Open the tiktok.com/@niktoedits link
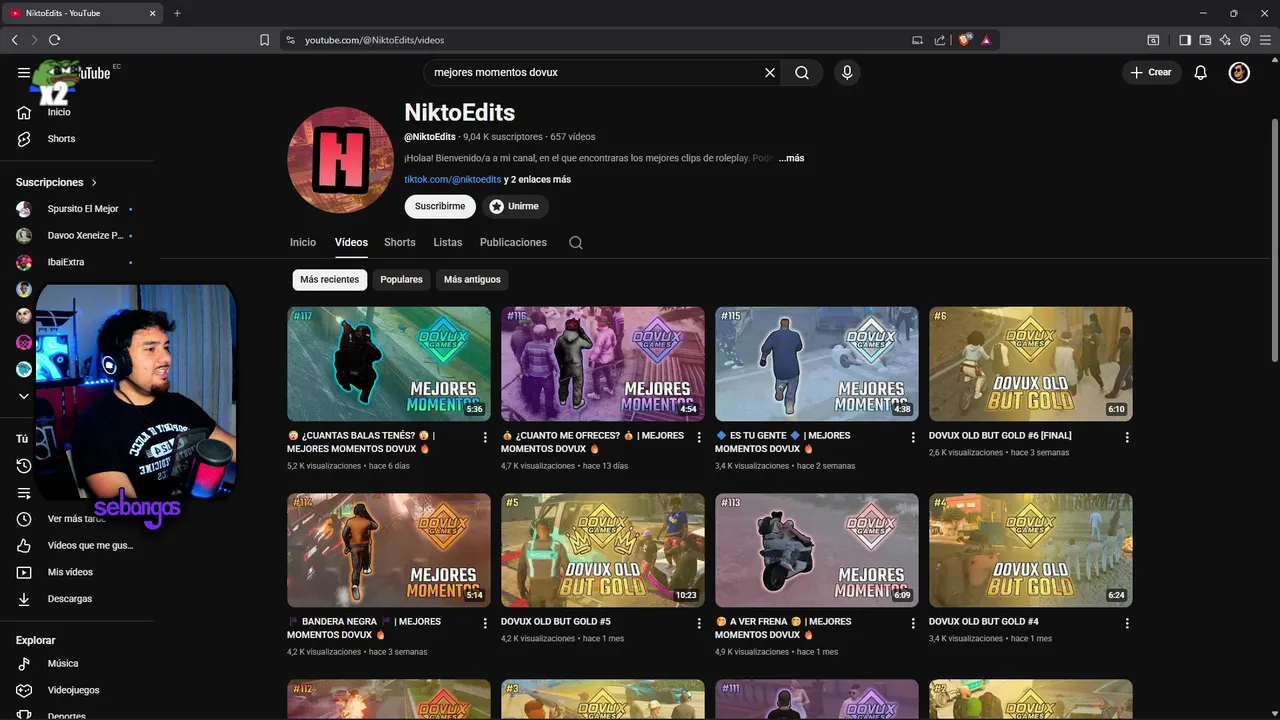Viewport: 1280px width, 720px height. (x=452, y=180)
